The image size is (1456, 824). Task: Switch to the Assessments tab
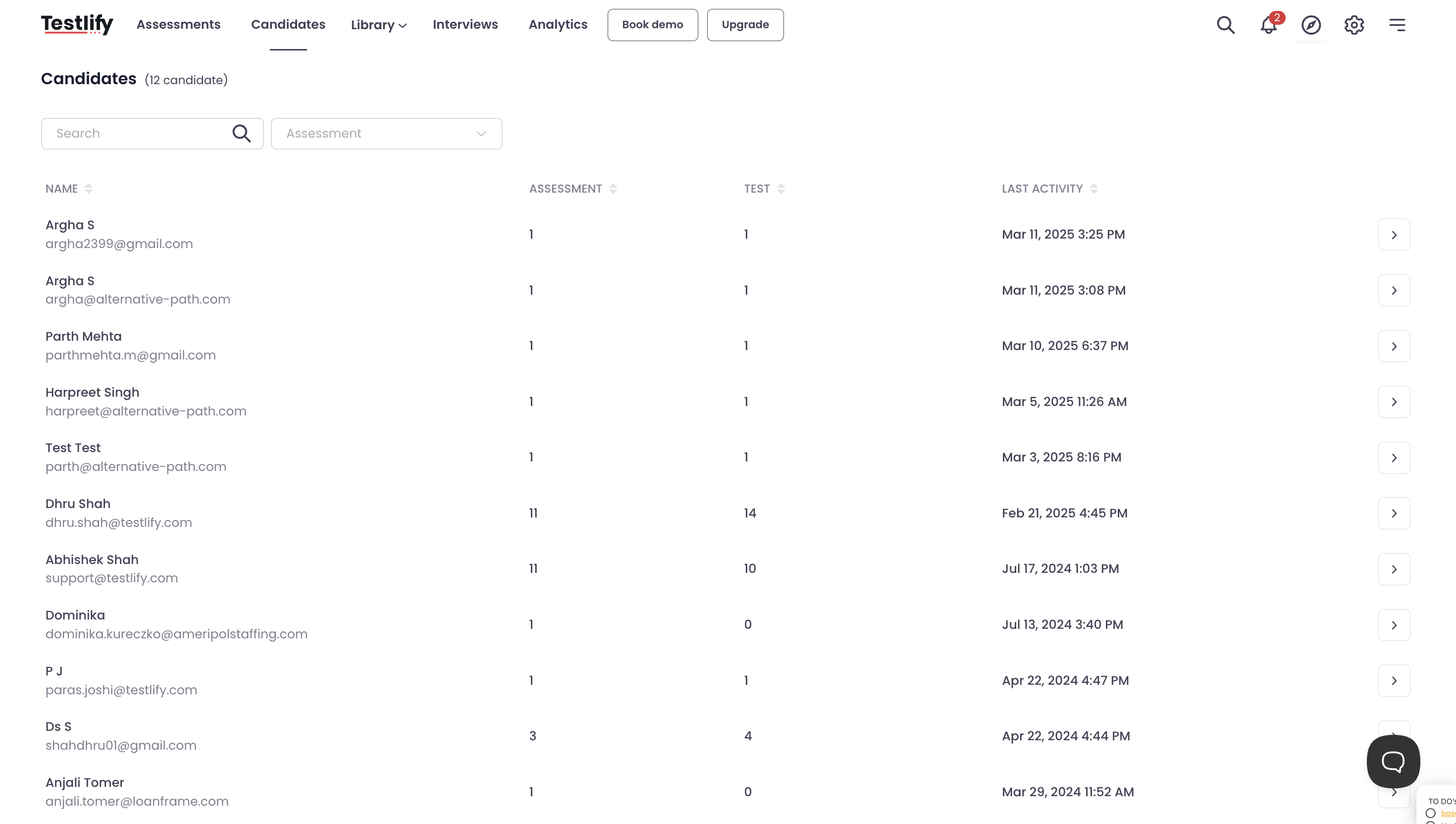point(178,24)
